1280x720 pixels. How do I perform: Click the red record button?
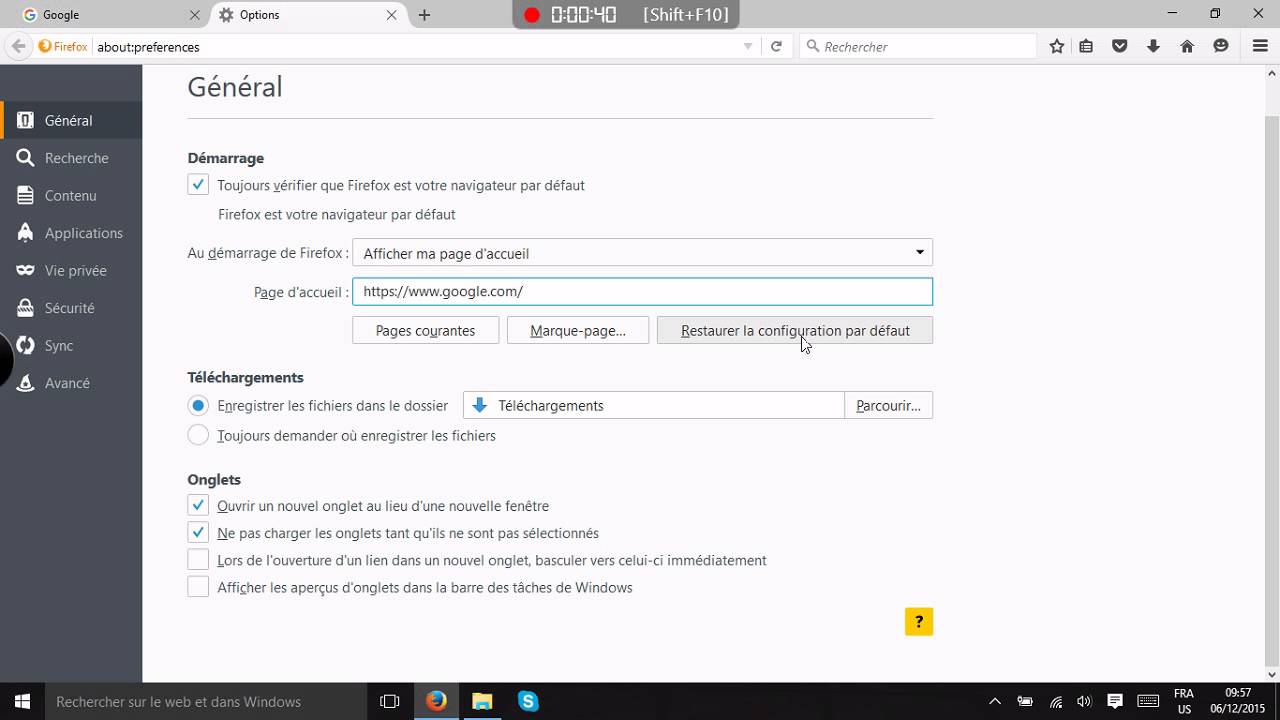coord(532,15)
